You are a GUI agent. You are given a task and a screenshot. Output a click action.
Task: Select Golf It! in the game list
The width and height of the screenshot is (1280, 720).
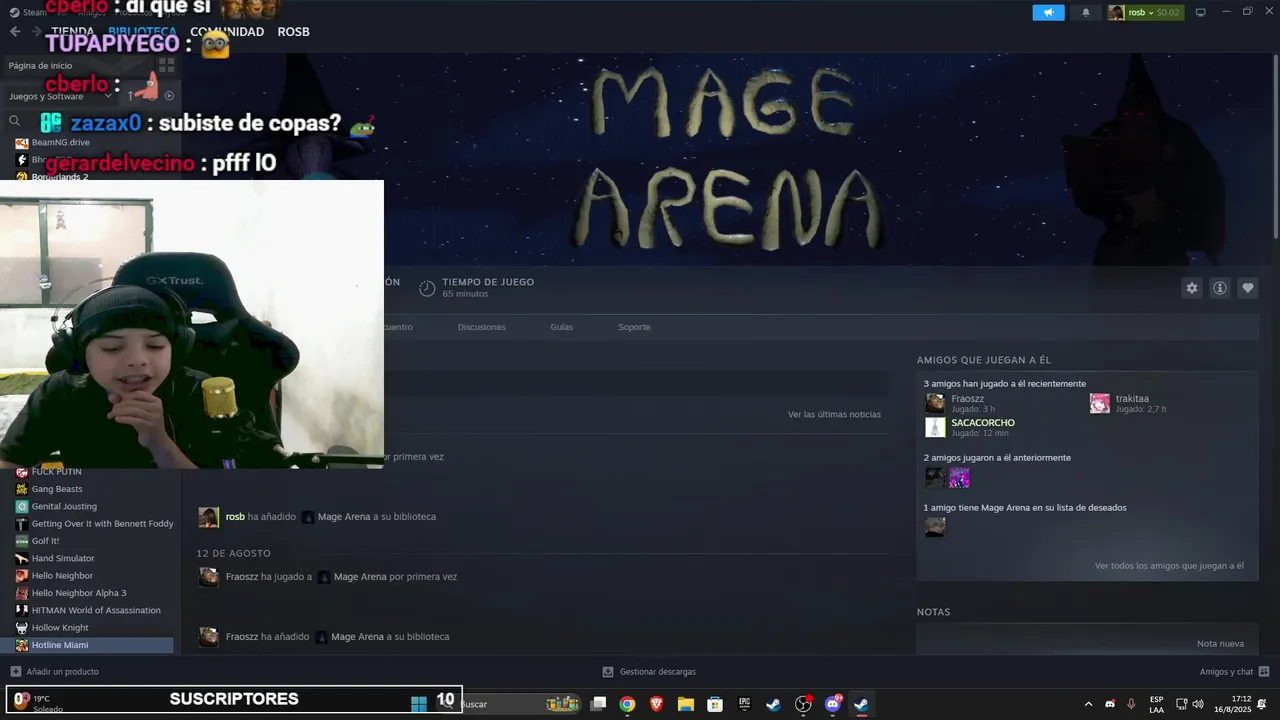point(45,541)
